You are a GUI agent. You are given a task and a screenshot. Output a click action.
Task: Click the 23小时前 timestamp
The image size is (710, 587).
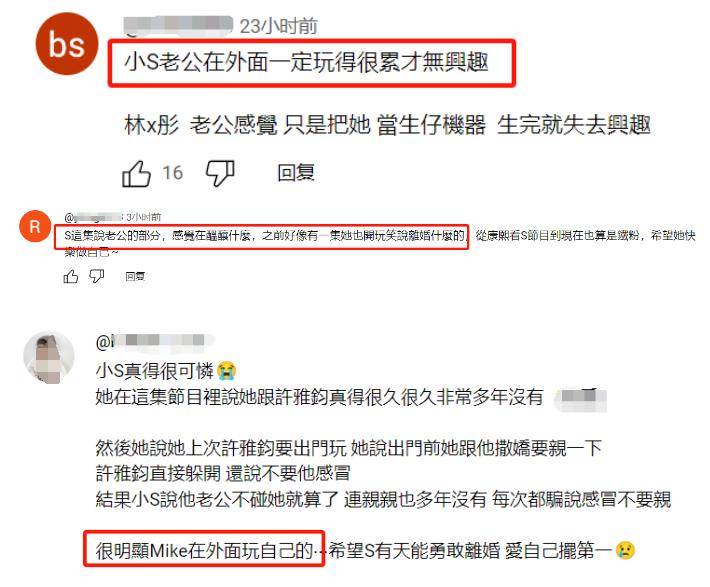278,26
